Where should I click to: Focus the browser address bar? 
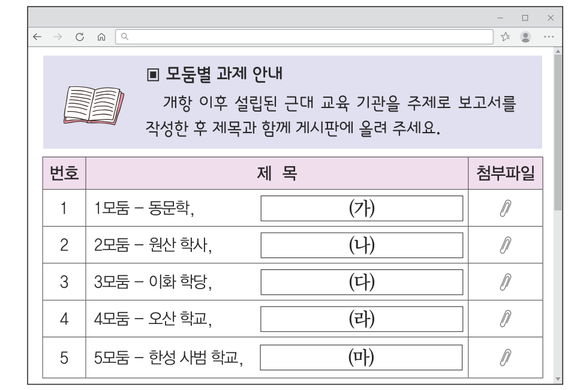(x=304, y=37)
